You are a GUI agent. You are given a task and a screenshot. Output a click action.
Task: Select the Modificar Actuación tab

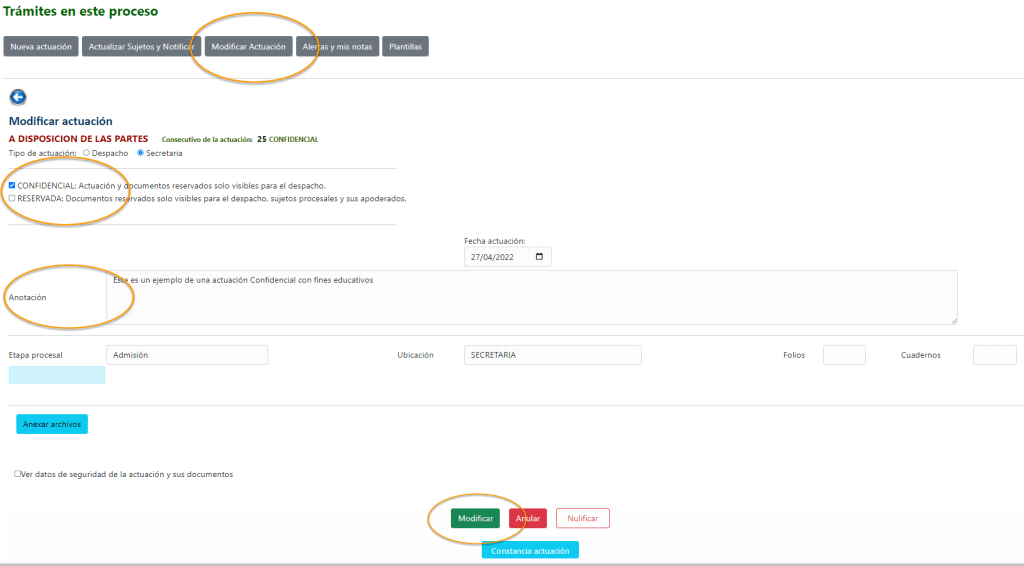pyautogui.click(x=249, y=47)
